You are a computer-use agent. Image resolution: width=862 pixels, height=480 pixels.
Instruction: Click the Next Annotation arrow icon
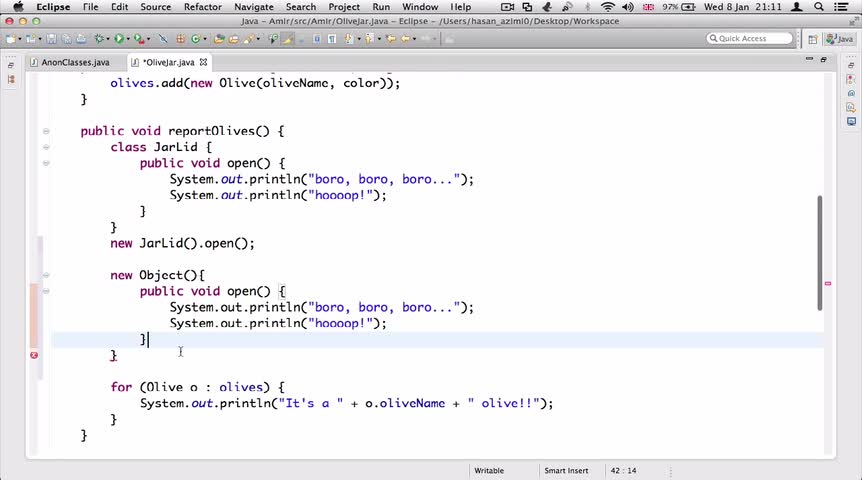(x=349, y=39)
